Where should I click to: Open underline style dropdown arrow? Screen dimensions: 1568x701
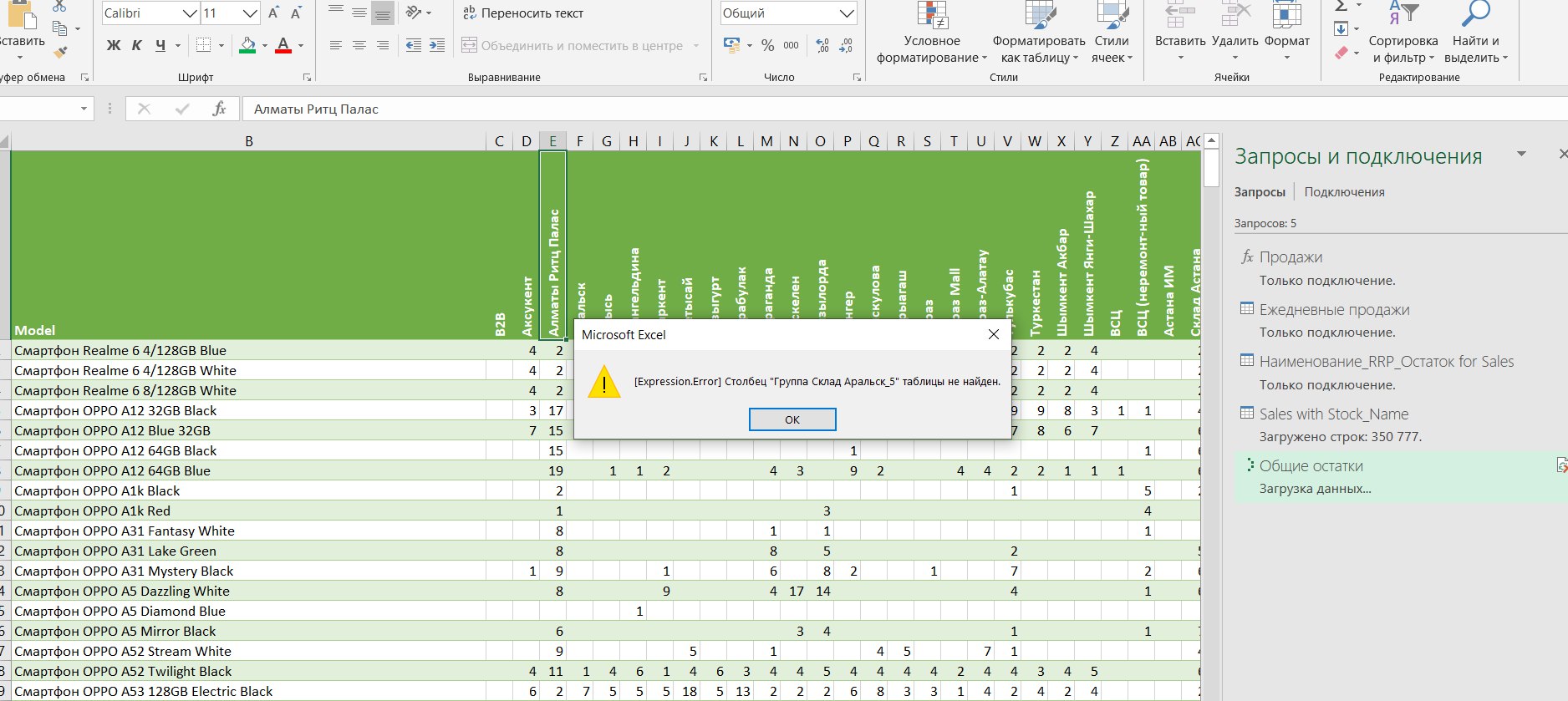[x=178, y=45]
